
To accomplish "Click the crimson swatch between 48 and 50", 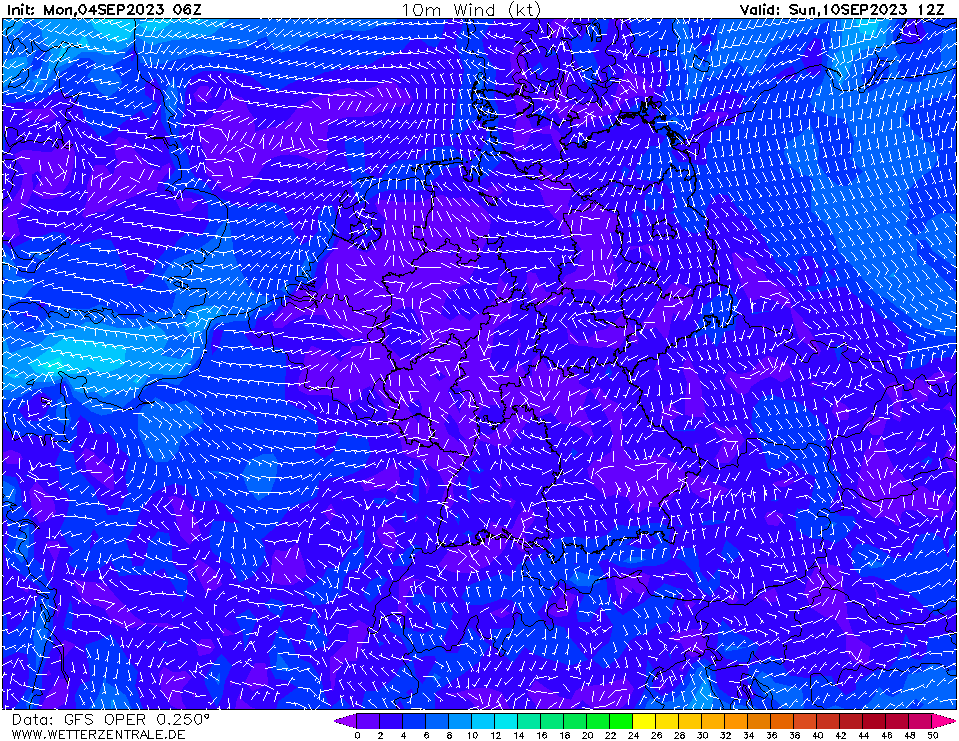I will pos(921,721).
